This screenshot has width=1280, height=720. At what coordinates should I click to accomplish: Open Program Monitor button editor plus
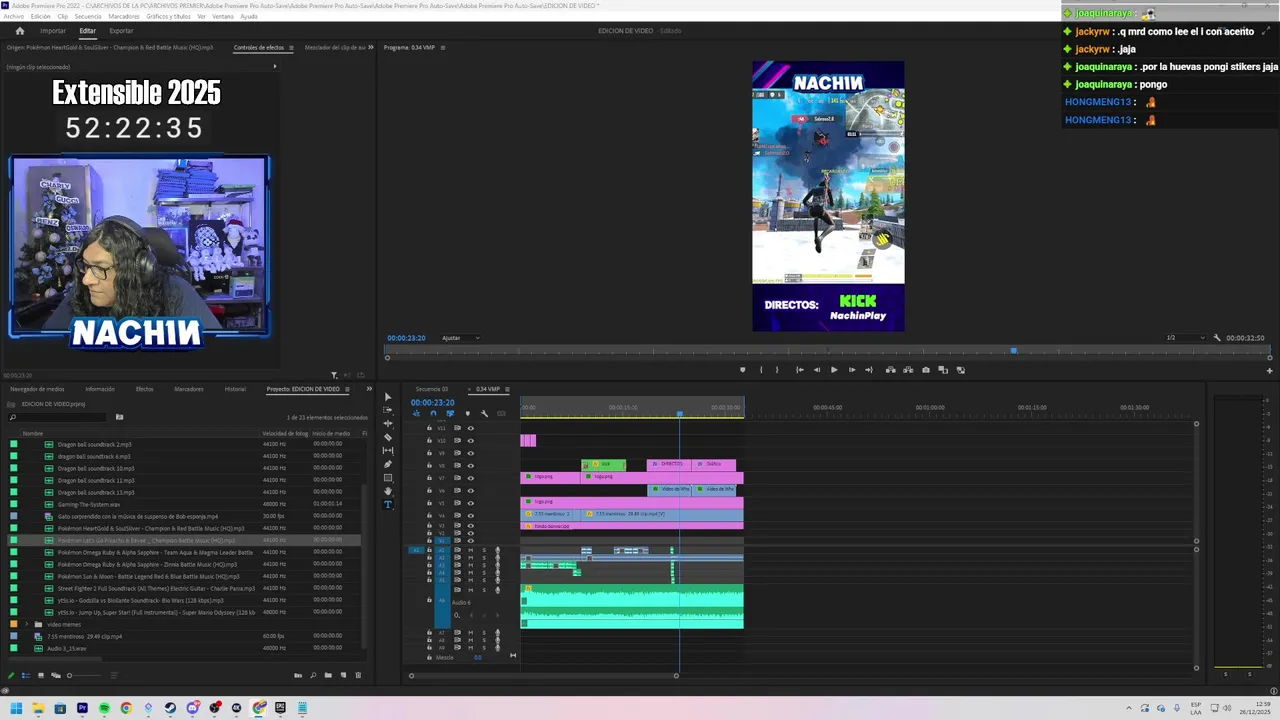pyautogui.click(x=1270, y=371)
